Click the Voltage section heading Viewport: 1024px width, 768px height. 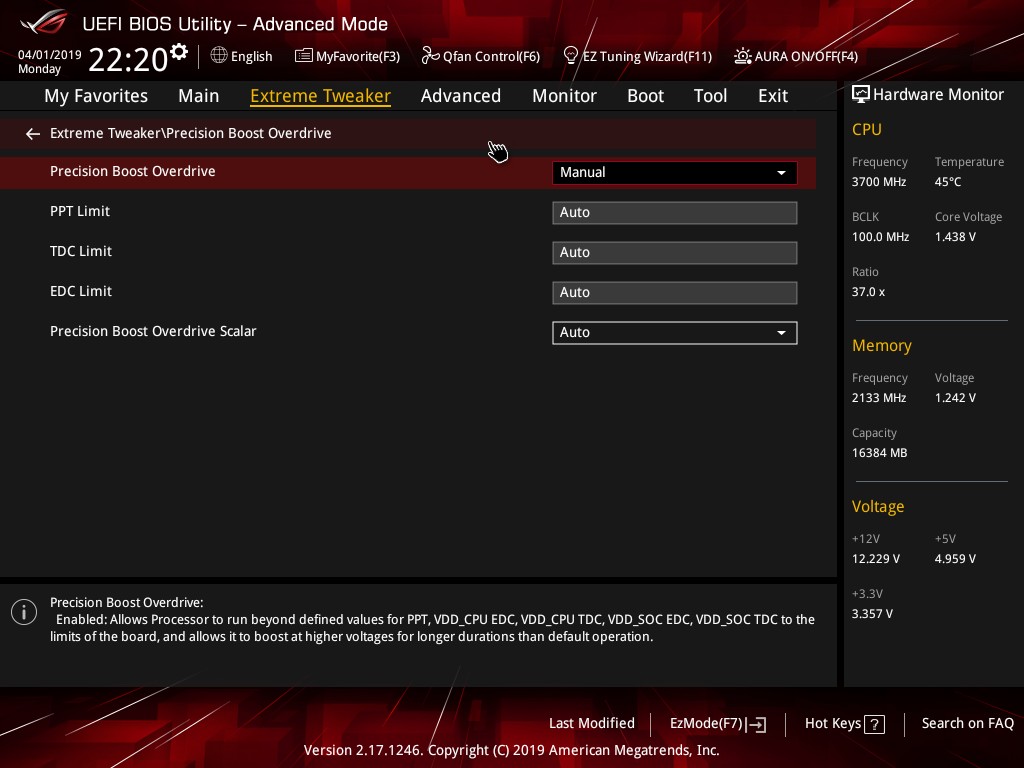[878, 507]
